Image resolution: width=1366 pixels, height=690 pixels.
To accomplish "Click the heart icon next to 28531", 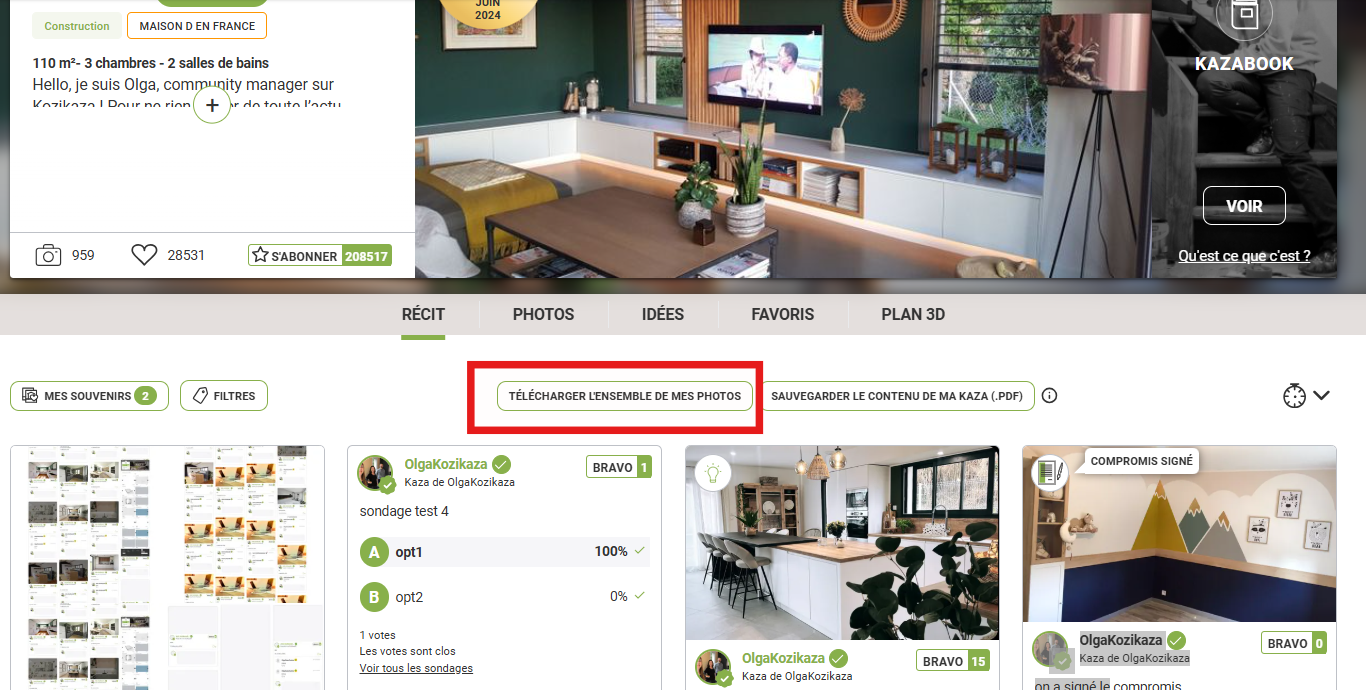I will click(x=144, y=255).
